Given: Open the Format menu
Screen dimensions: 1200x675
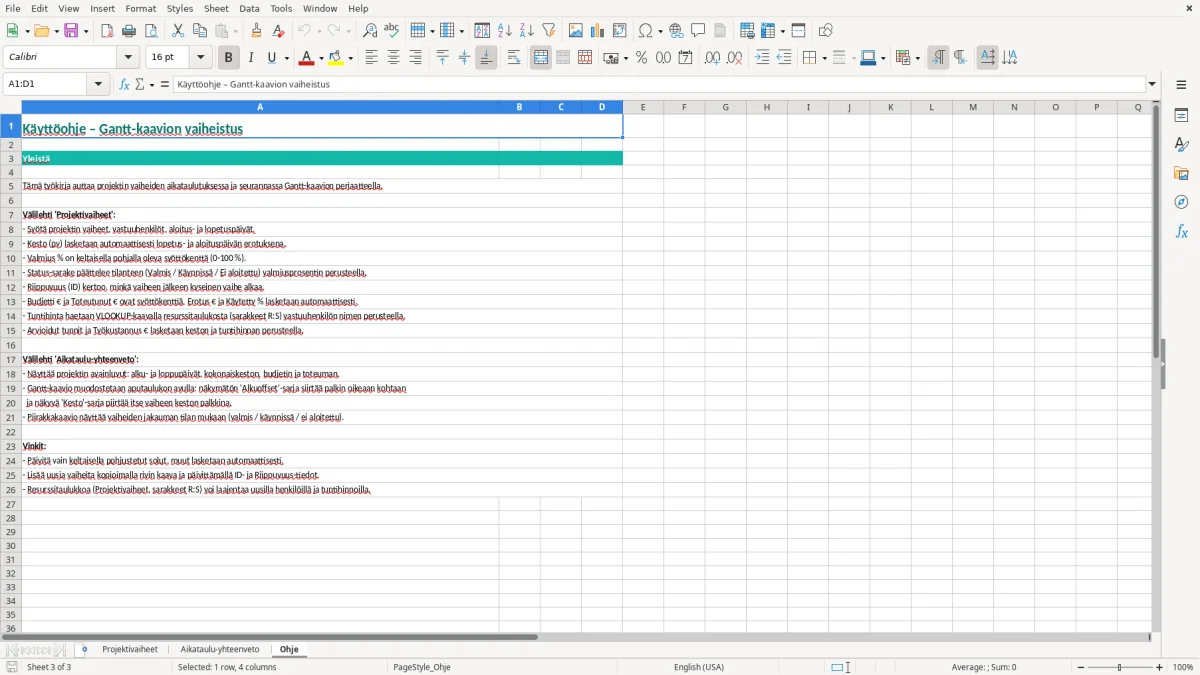Looking at the screenshot, I should click(140, 8).
